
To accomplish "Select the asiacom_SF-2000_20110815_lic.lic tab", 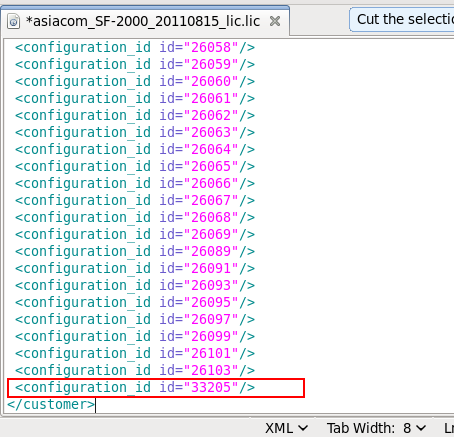I will tap(143, 21).
